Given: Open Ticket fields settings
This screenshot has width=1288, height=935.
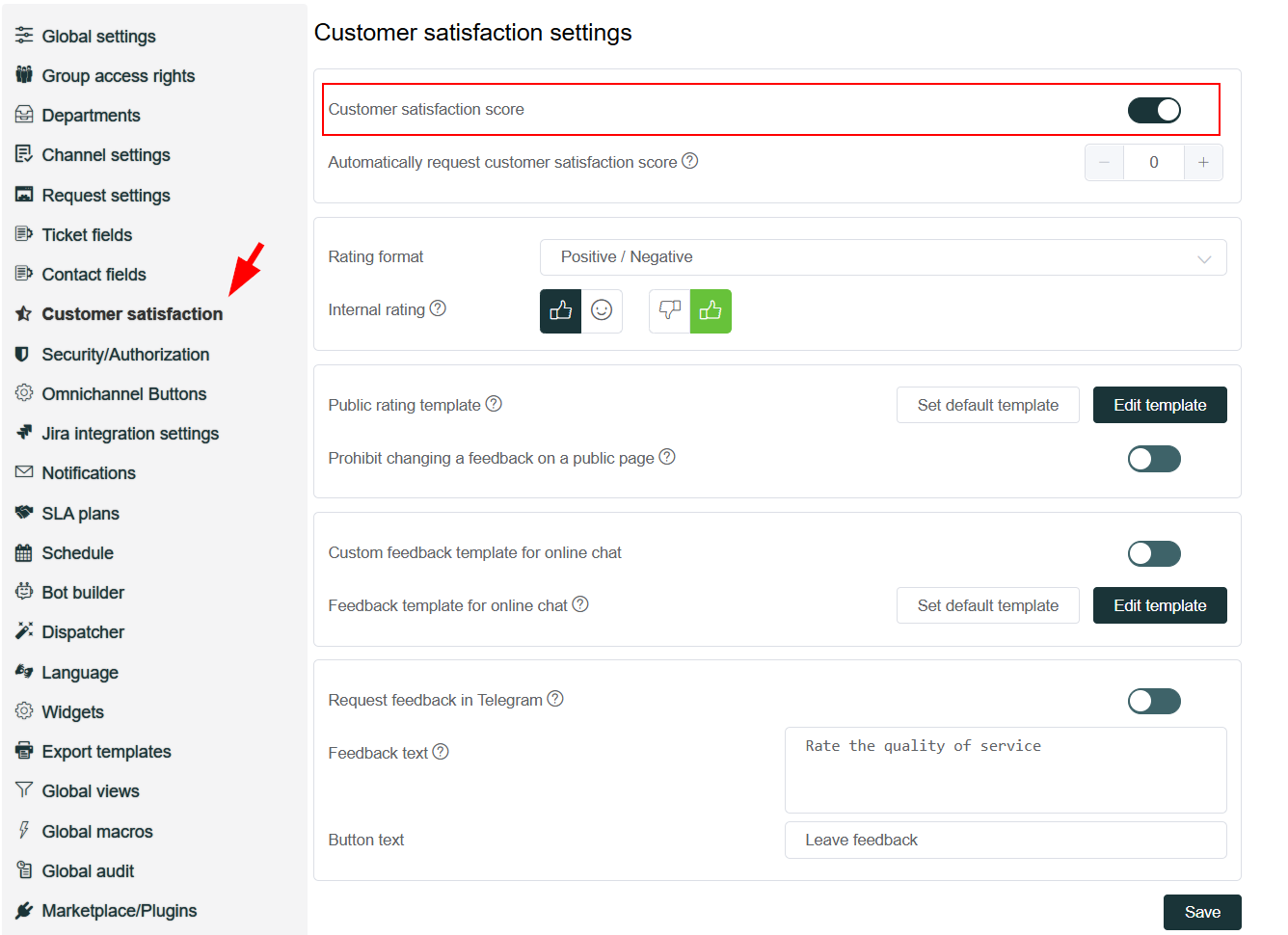Looking at the screenshot, I should point(87,234).
